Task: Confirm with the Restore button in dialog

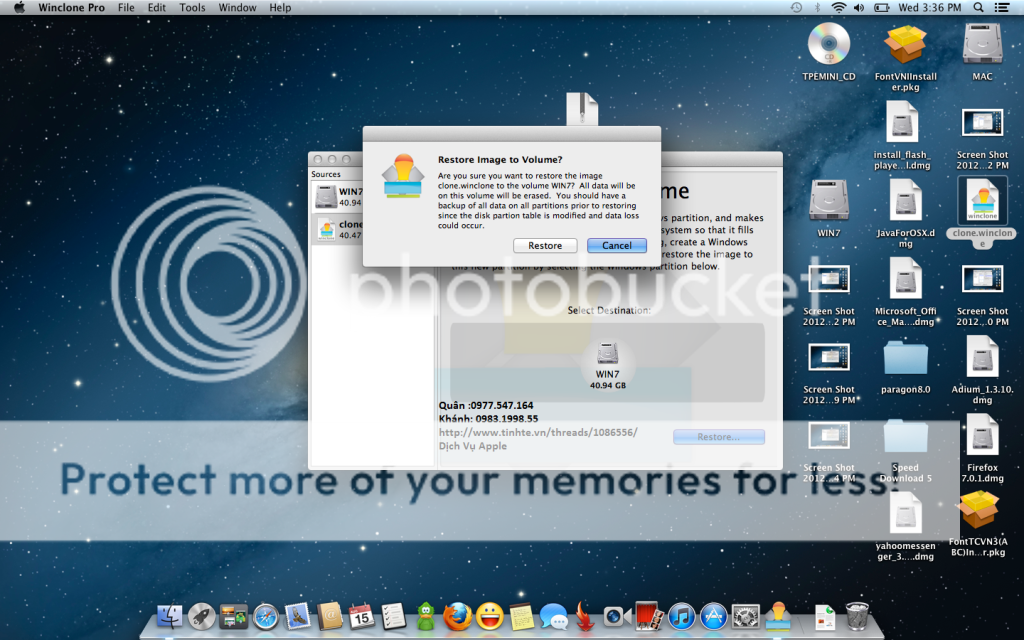Action: click(x=545, y=246)
